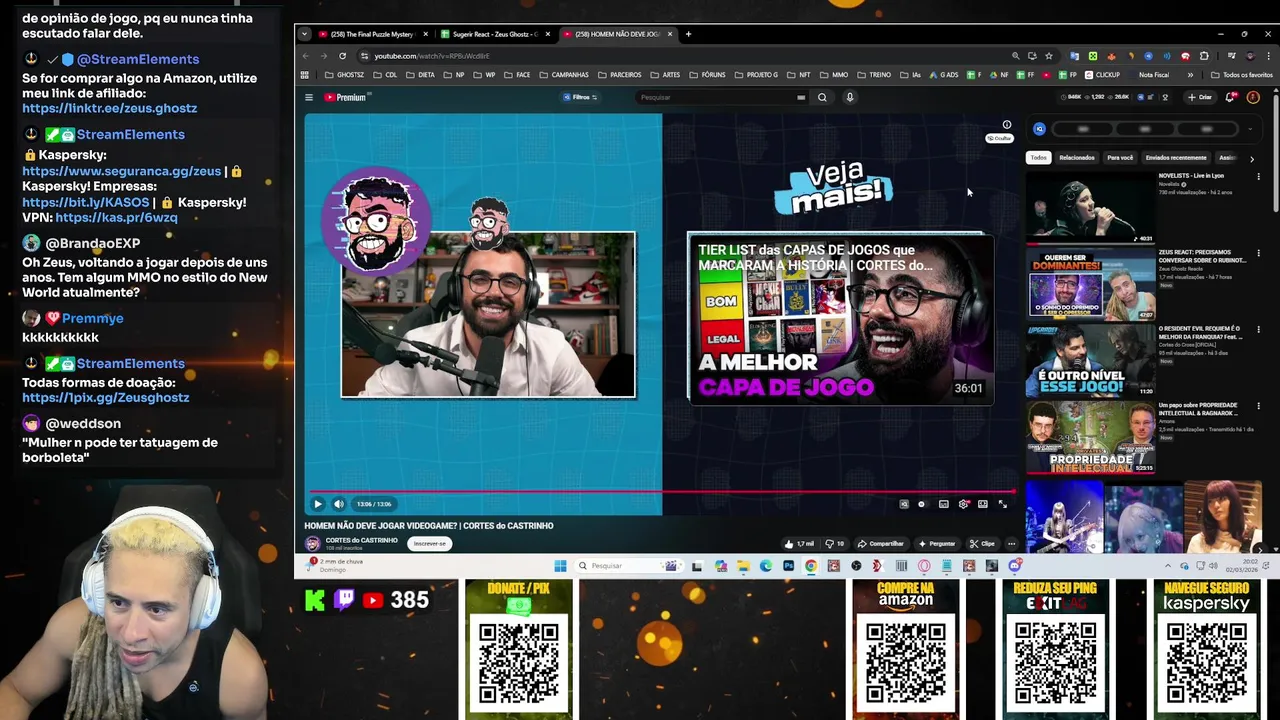Toggle autoplay switch in the player

(x=922, y=504)
